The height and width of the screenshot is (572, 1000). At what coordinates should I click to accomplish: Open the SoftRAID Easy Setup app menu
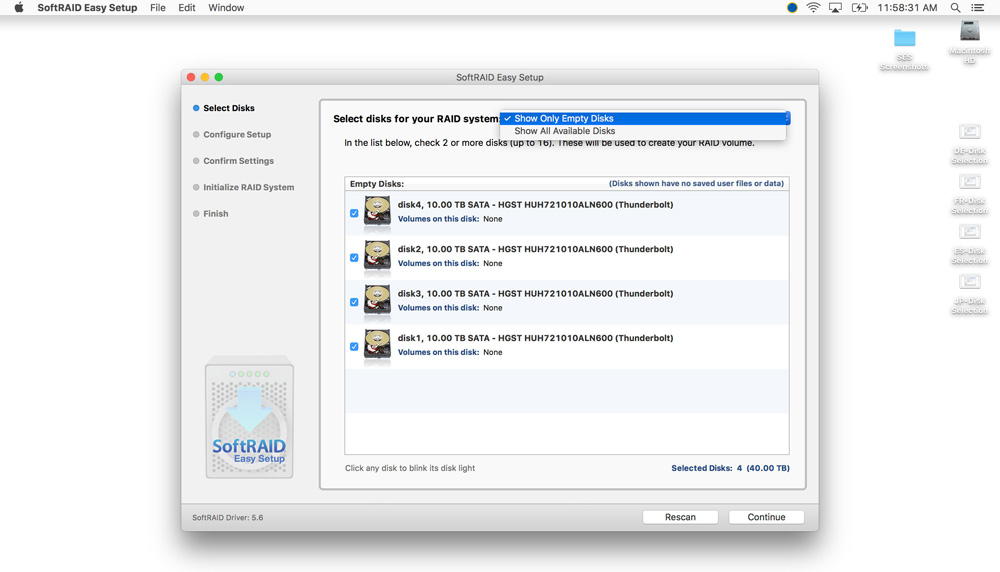click(x=87, y=8)
